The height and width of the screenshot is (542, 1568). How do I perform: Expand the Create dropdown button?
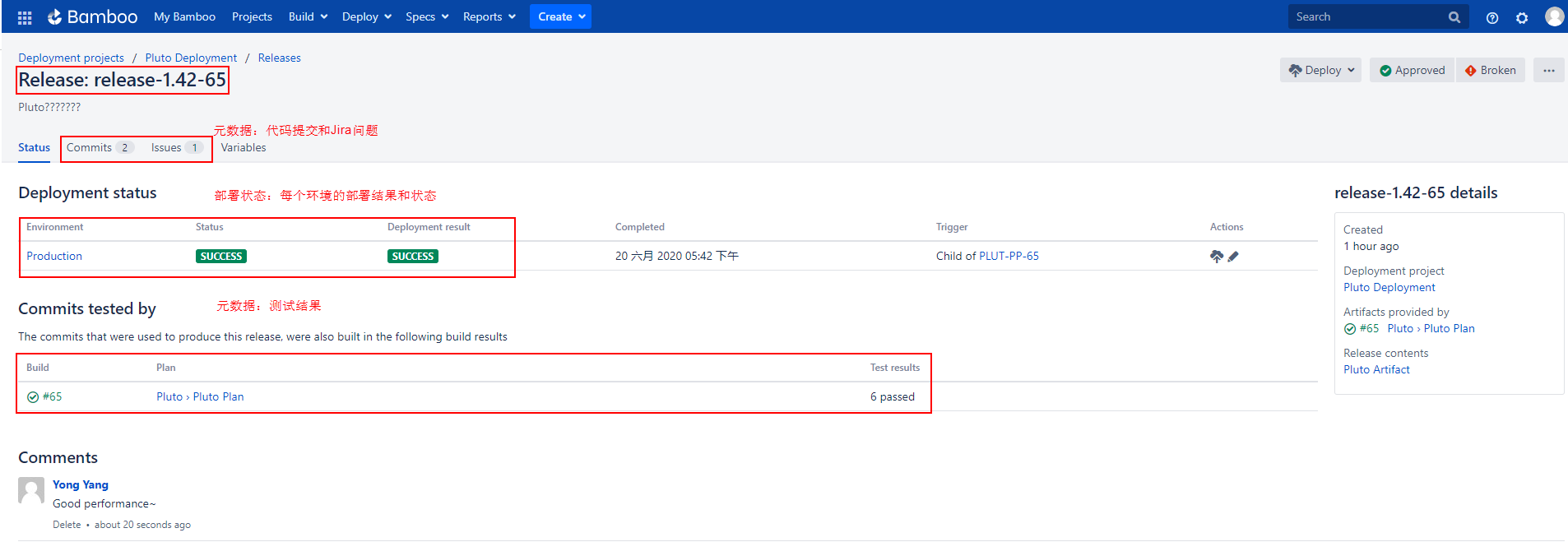point(560,17)
